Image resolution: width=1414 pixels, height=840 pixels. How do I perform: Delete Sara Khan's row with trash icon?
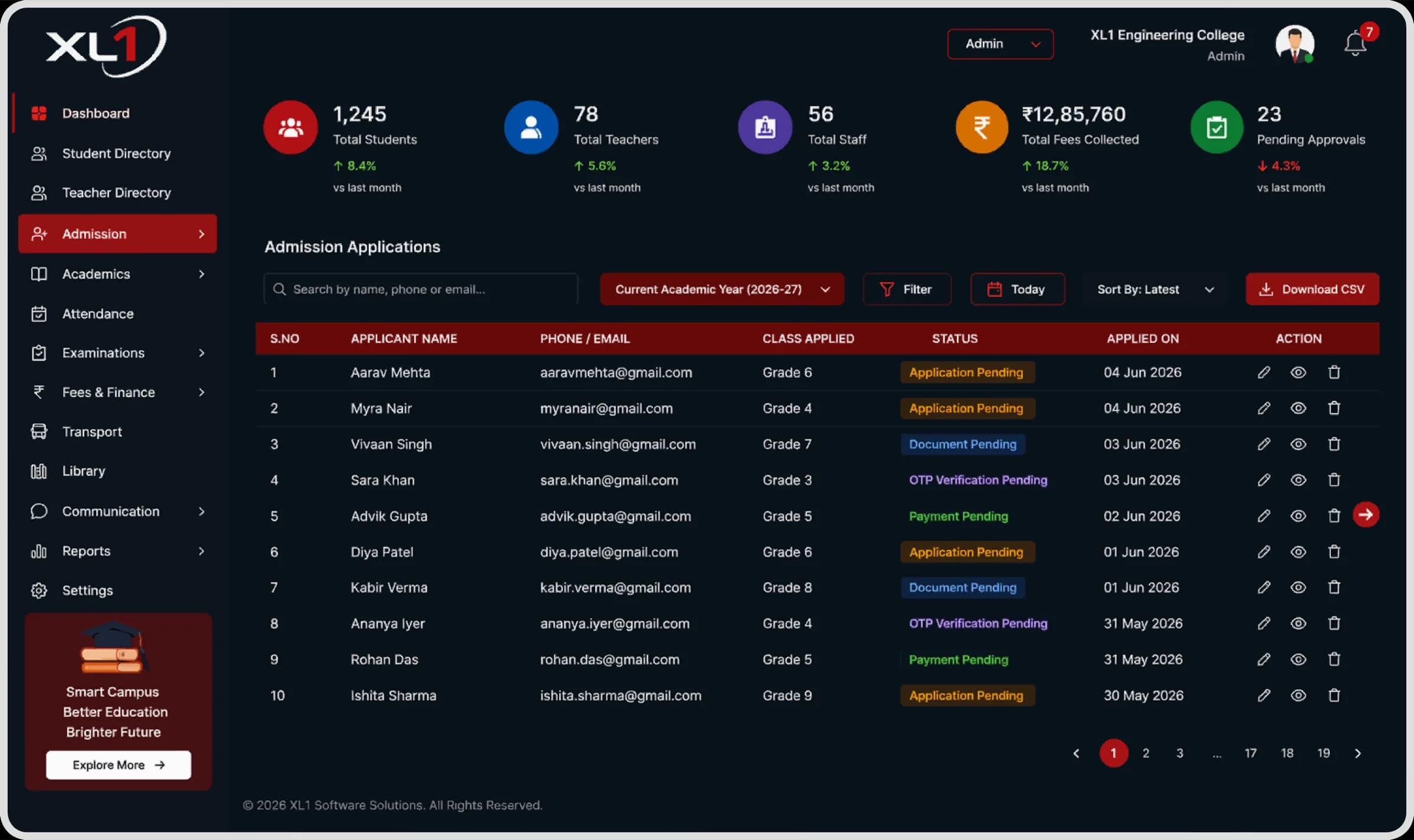pyautogui.click(x=1334, y=480)
